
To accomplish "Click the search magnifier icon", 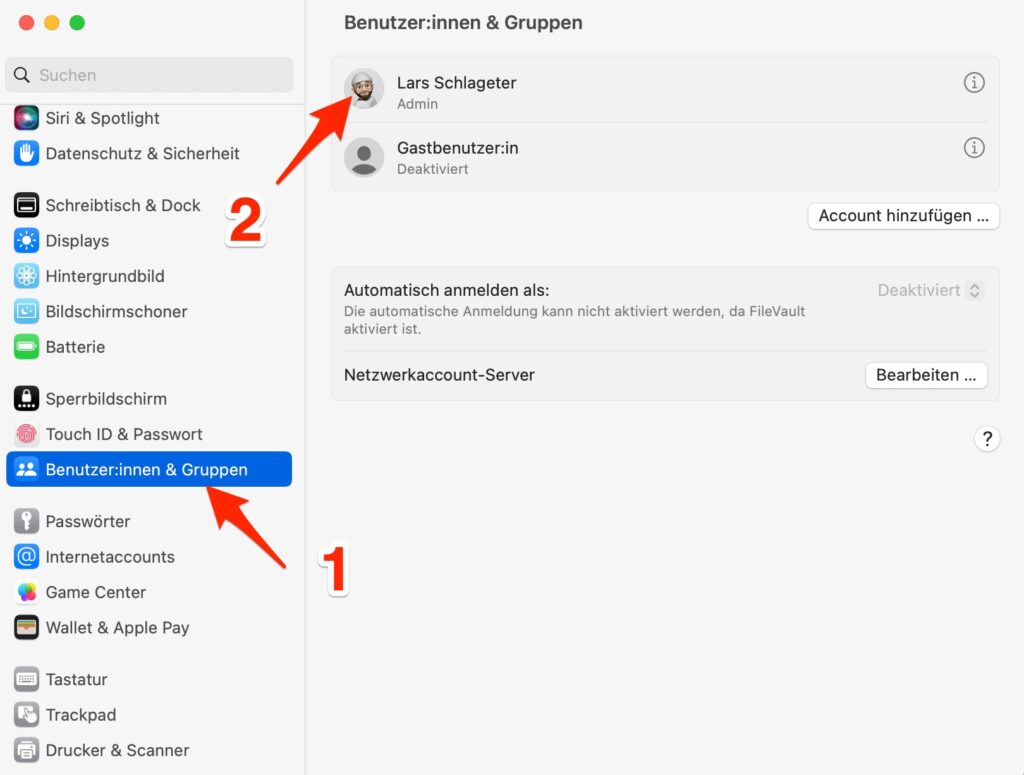I will (22, 75).
